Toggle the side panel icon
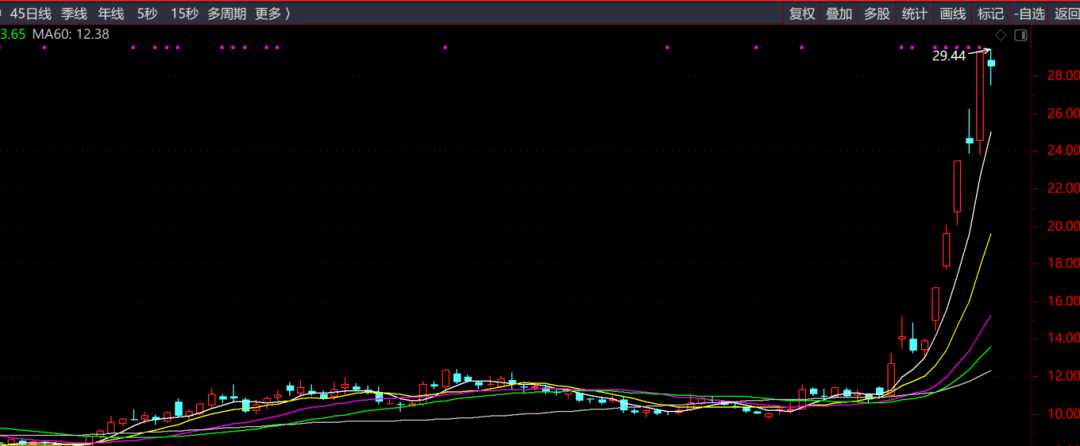1080x446 pixels. click(1022, 35)
